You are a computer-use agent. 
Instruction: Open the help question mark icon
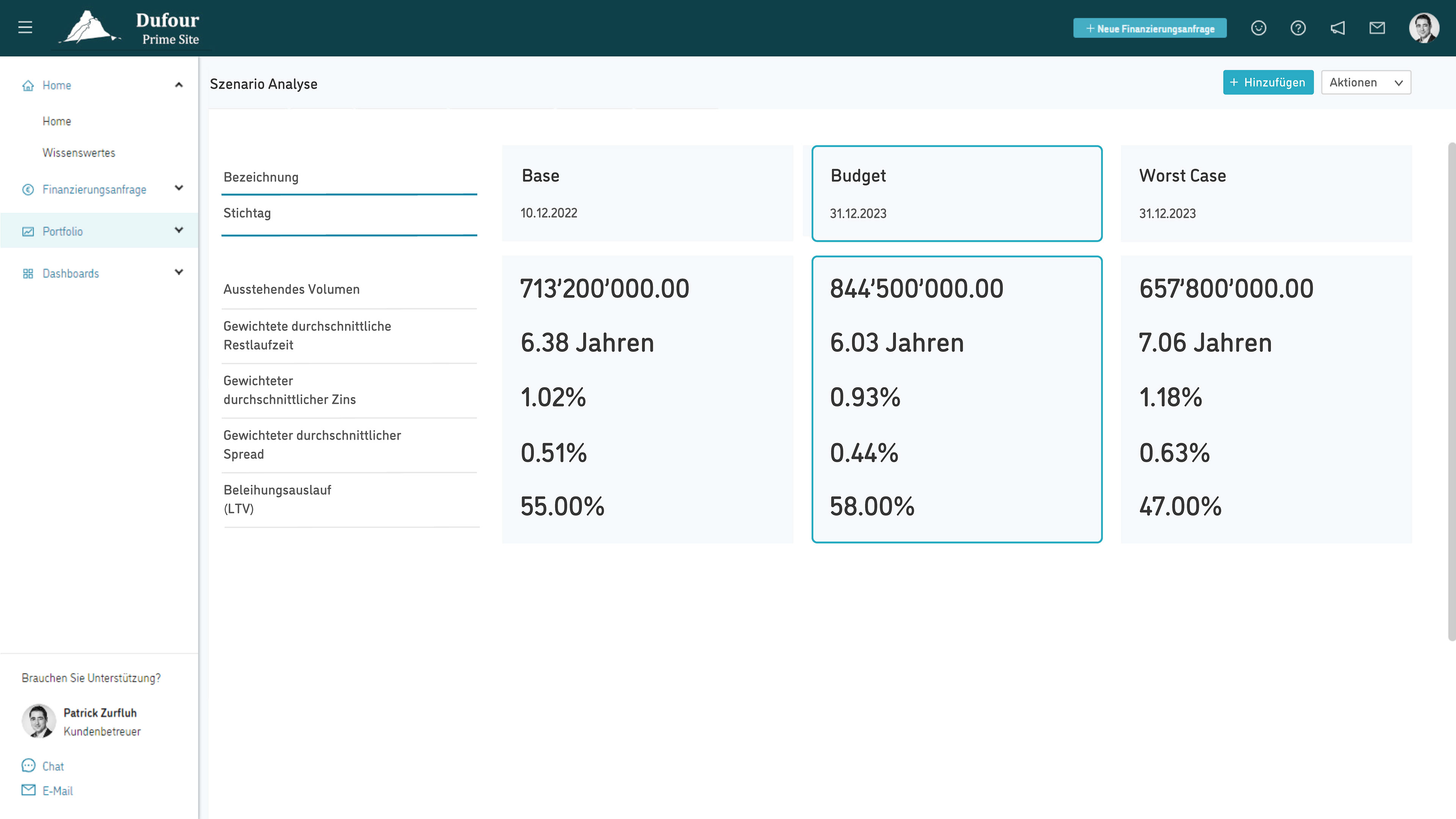pos(1298,28)
